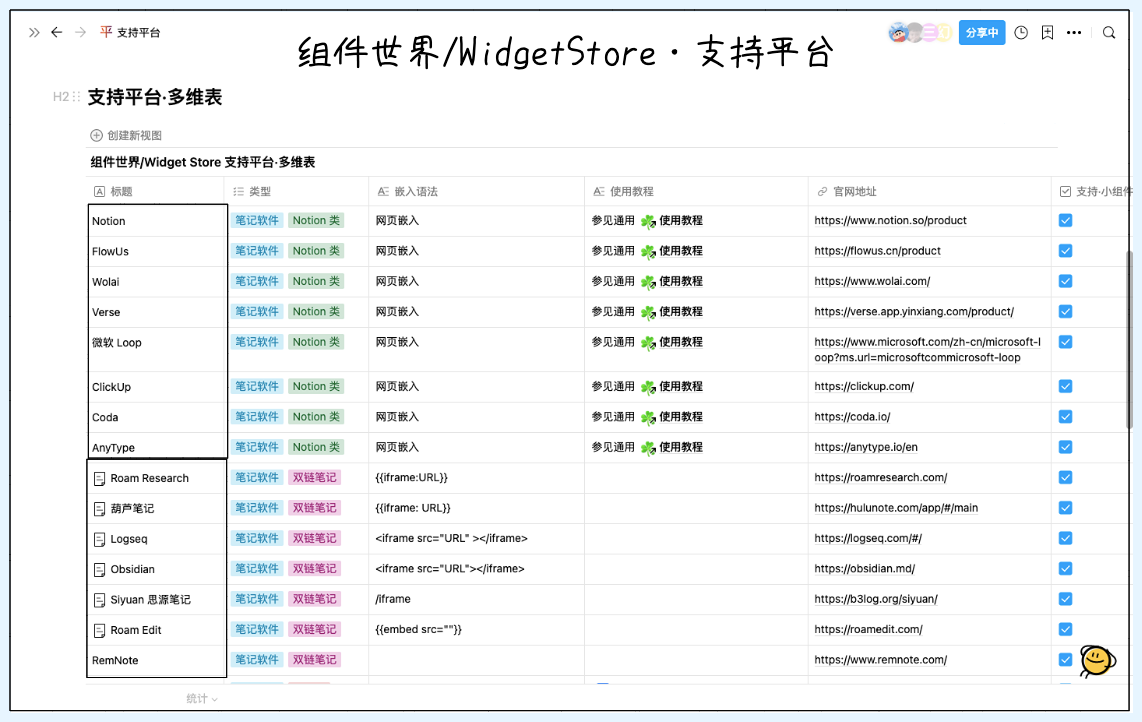This screenshot has width=1142, height=722.
Task: Go back with the left arrow
Action: pyautogui.click(x=57, y=32)
